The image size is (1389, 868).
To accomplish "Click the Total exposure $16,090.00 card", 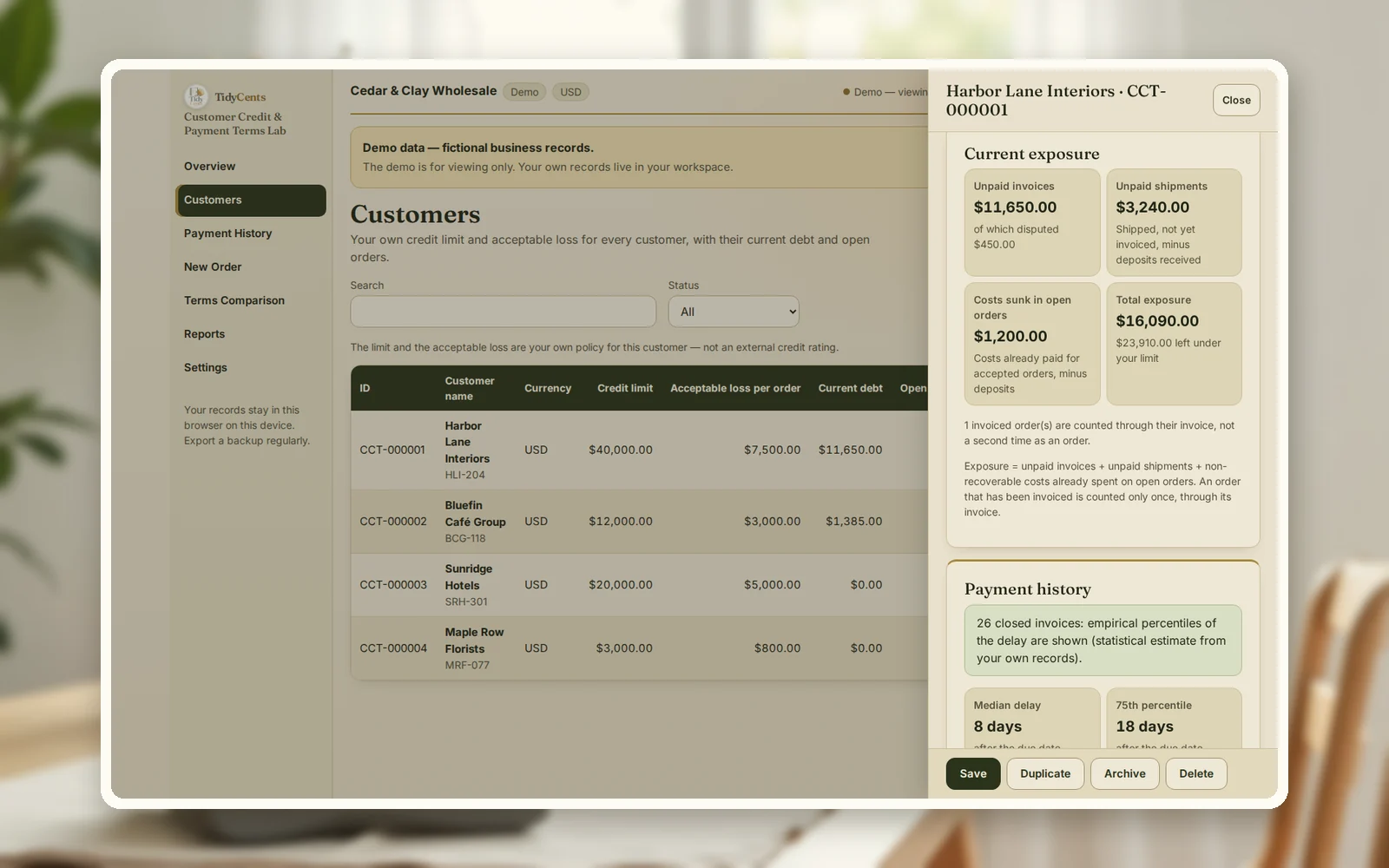I will point(1174,345).
